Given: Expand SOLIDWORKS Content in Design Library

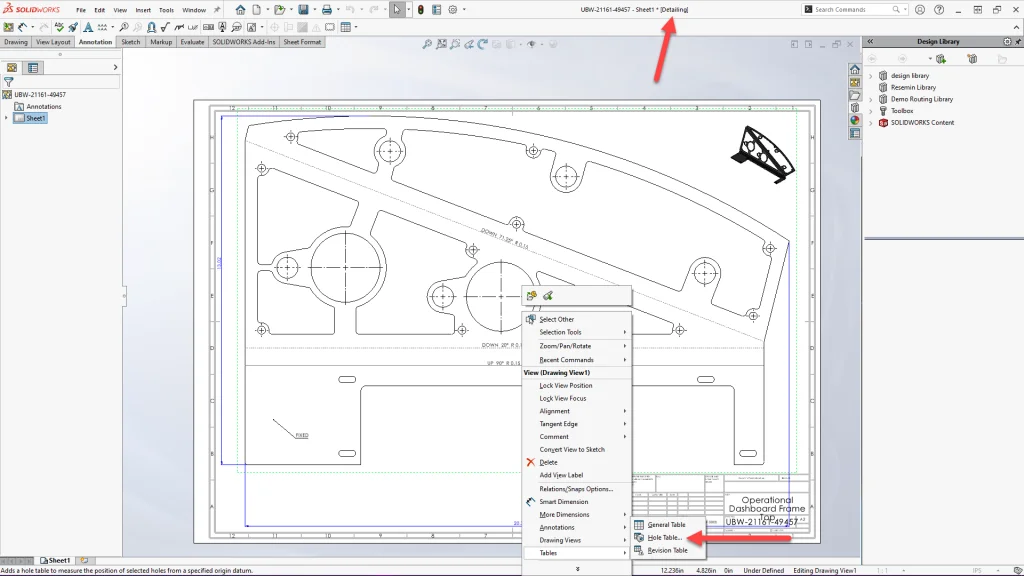Looking at the screenshot, I should click(x=871, y=122).
